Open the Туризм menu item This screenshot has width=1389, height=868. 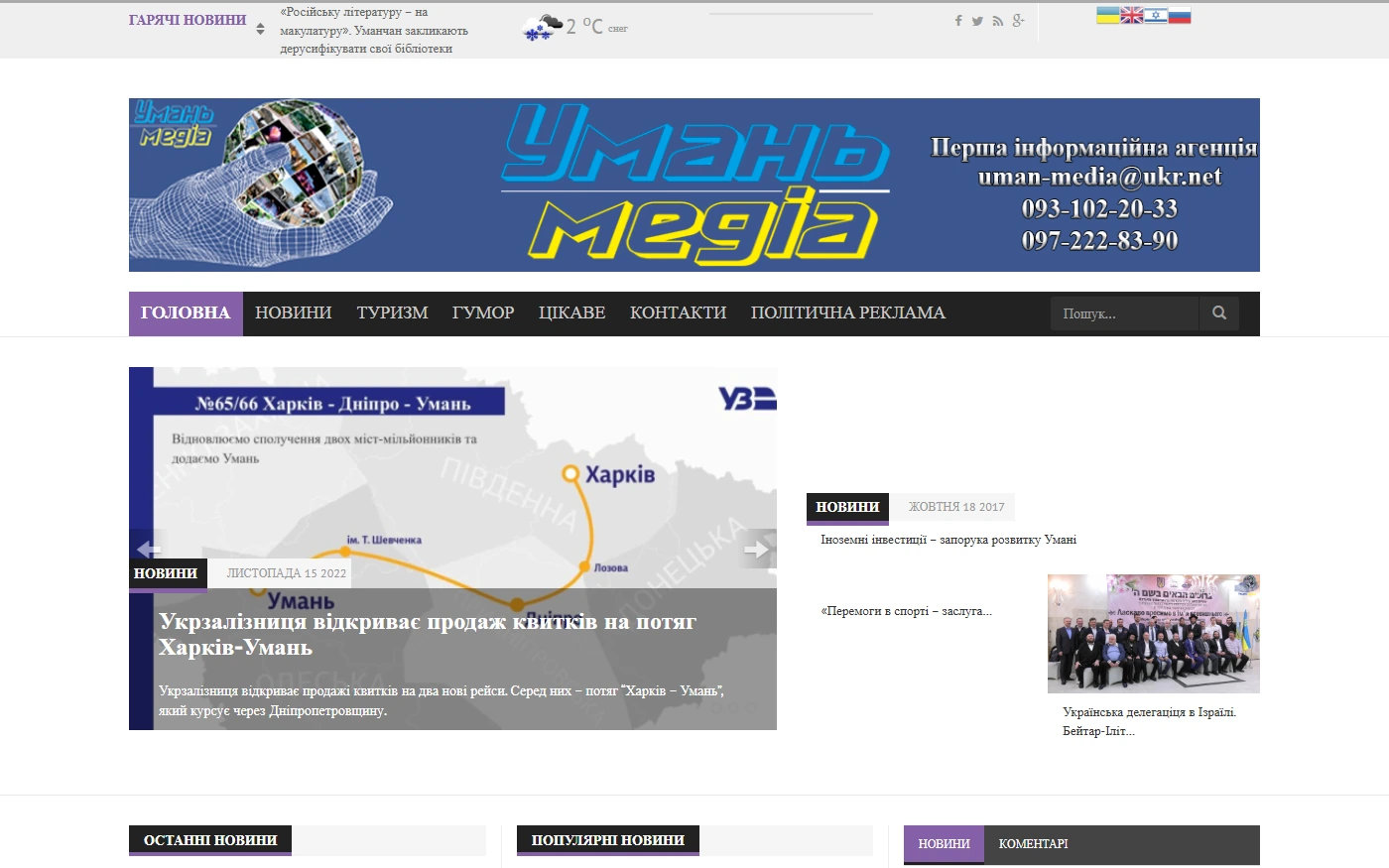[x=393, y=313]
